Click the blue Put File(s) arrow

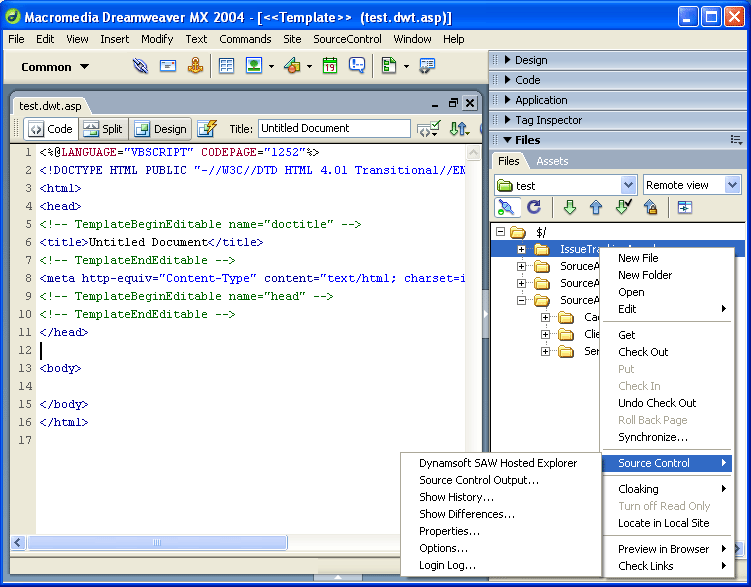point(595,207)
